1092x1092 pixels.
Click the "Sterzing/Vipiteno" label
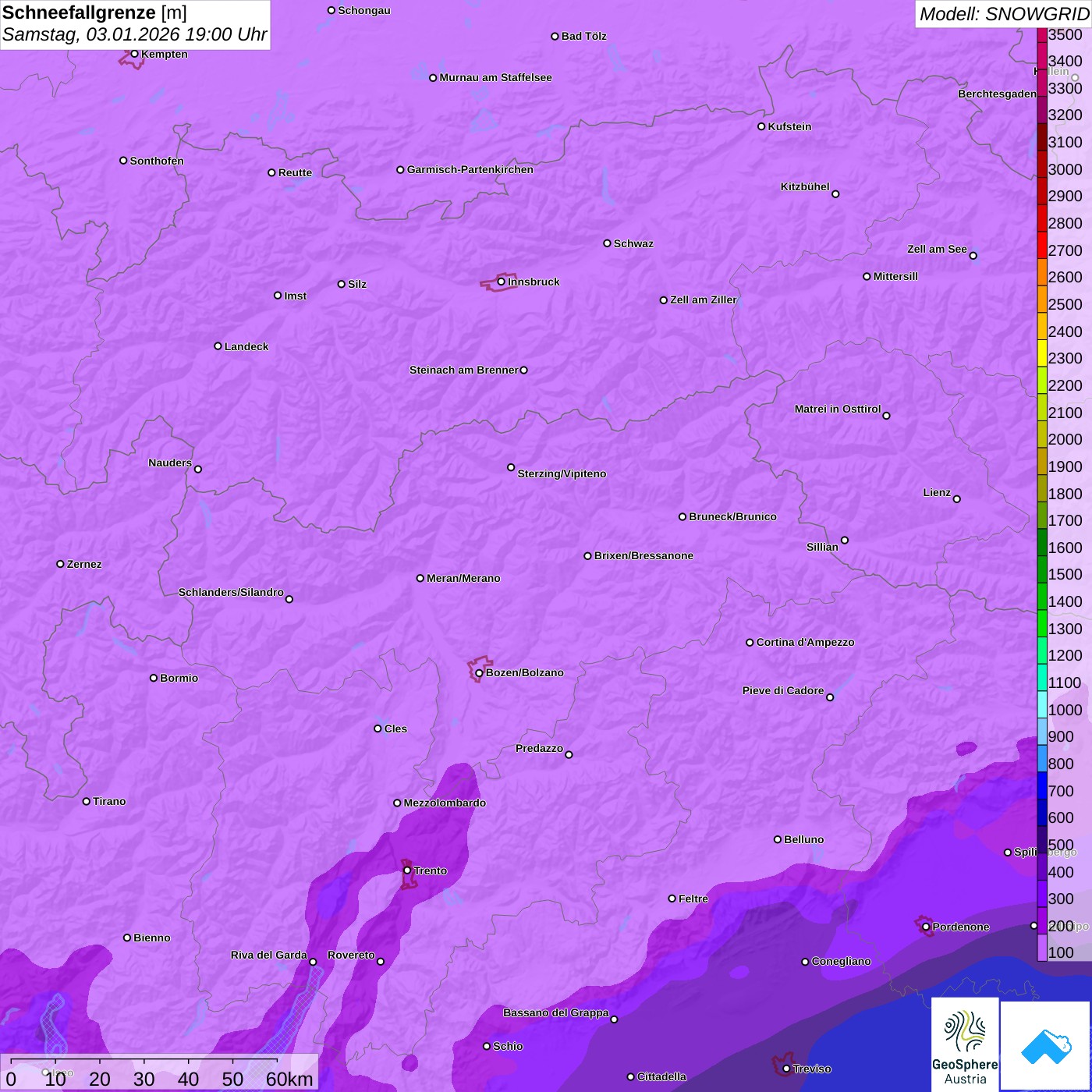[x=562, y=473]
